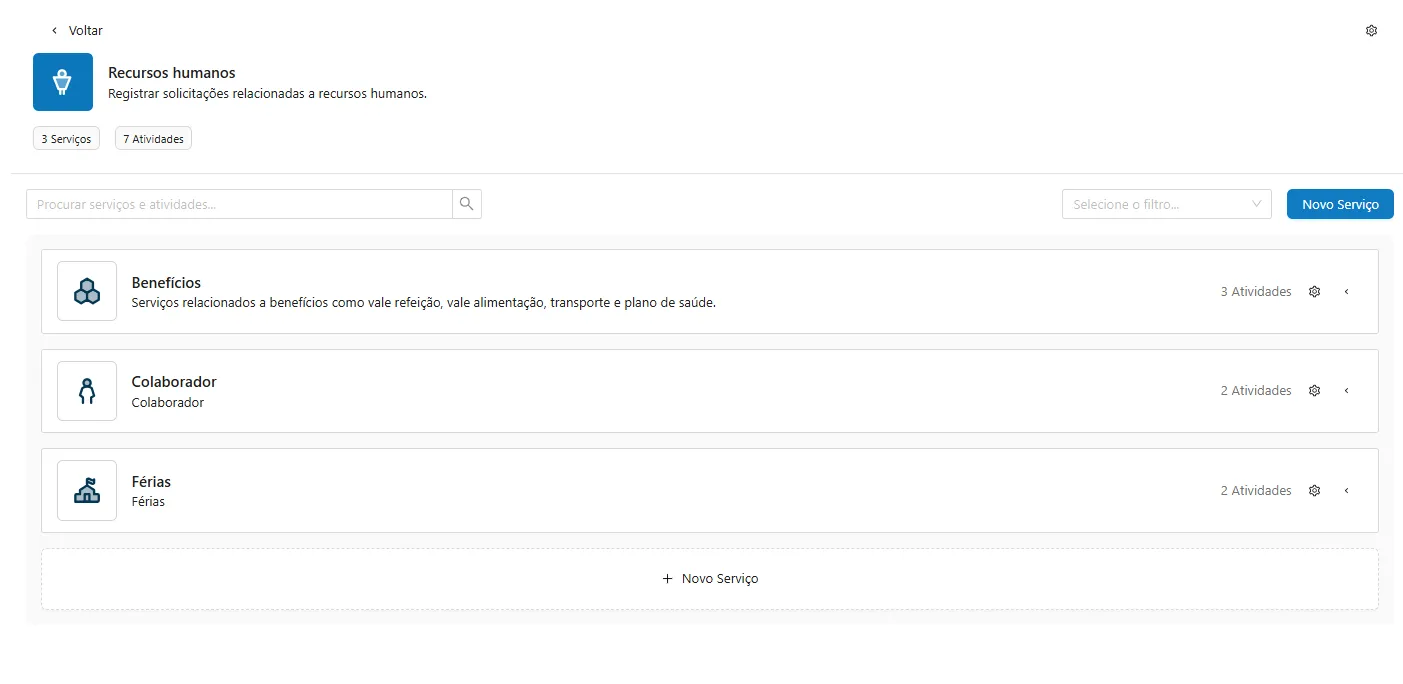Click the Colaborador service icon

87,391
